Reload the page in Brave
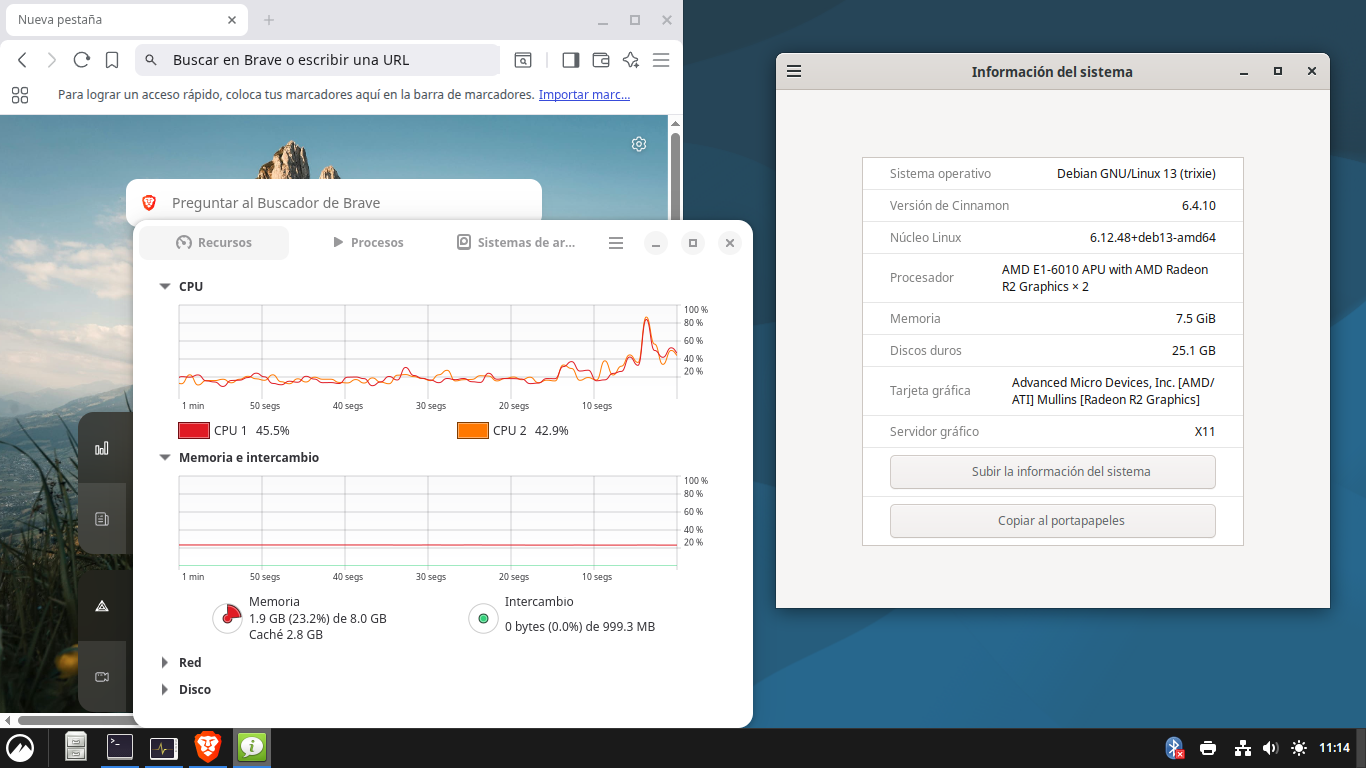 82,60
